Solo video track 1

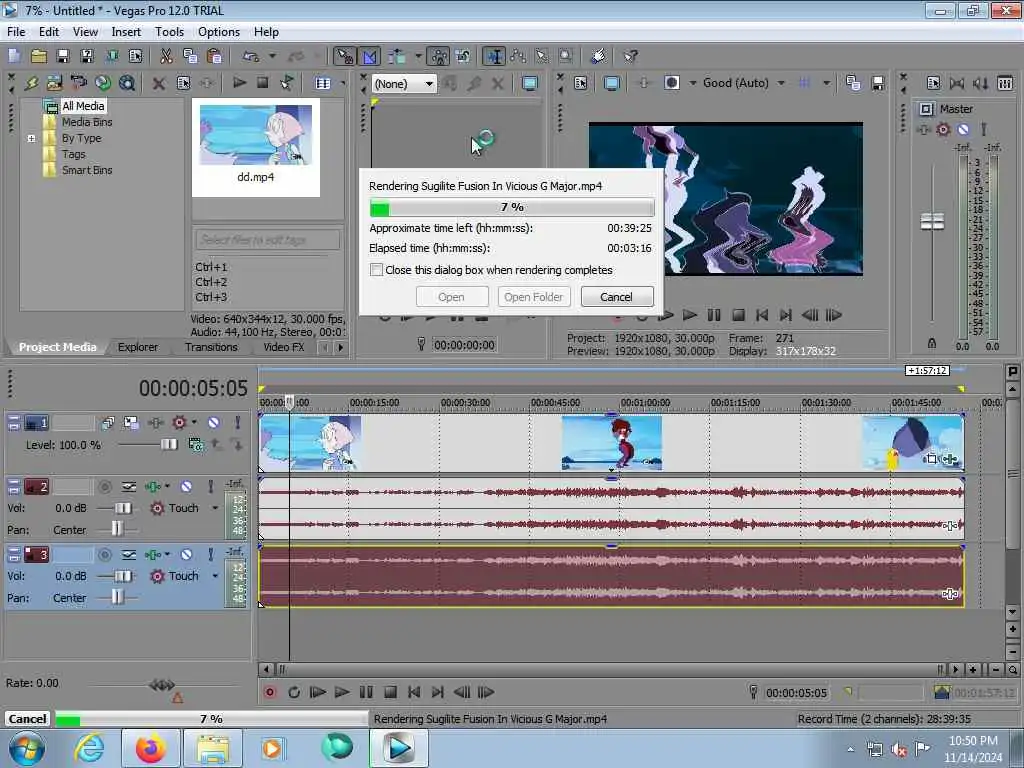click(238, 423)
